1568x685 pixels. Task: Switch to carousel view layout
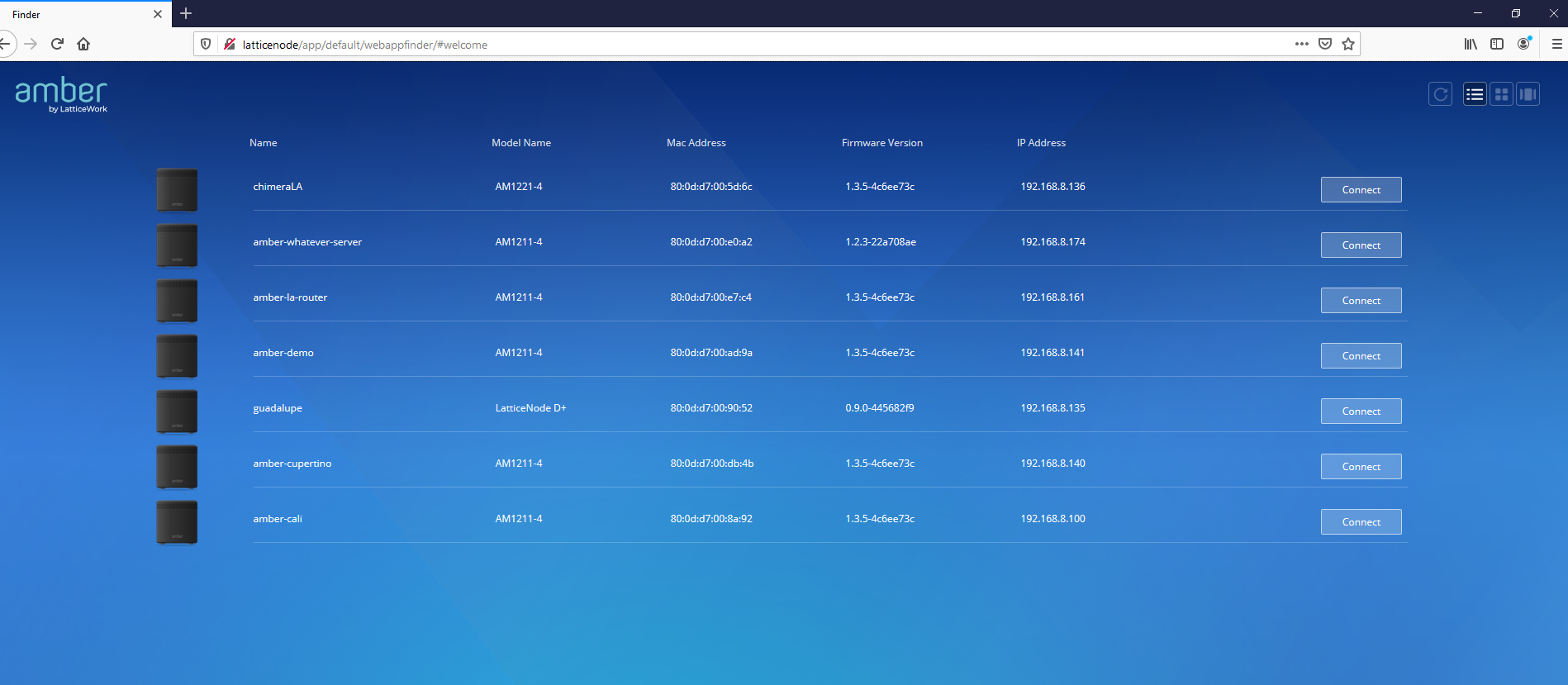click(1528, 94)
